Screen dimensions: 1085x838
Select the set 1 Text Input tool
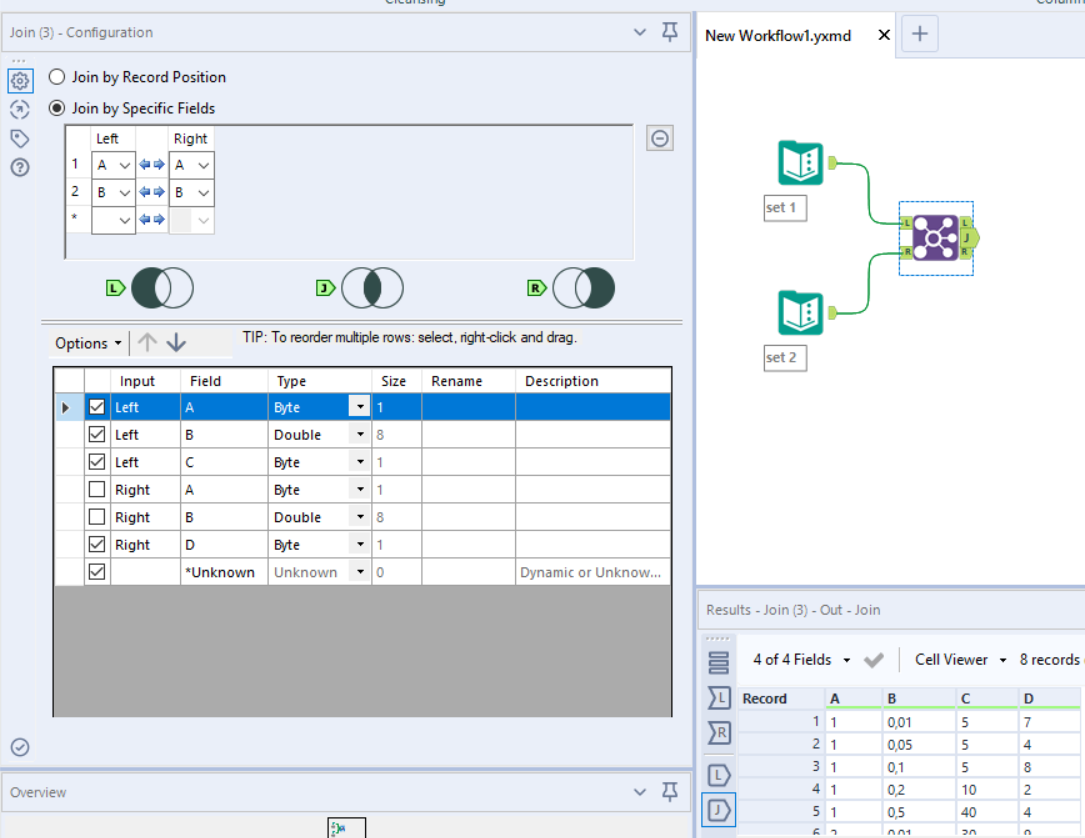pos(800,164)
